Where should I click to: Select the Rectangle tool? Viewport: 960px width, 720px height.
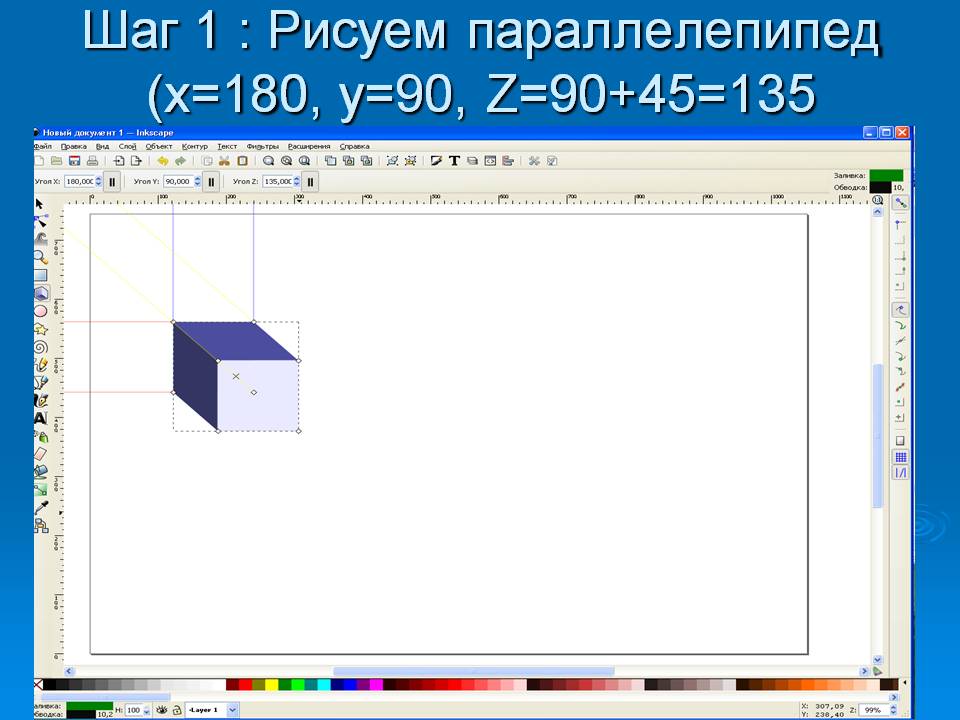pos(41,275)
